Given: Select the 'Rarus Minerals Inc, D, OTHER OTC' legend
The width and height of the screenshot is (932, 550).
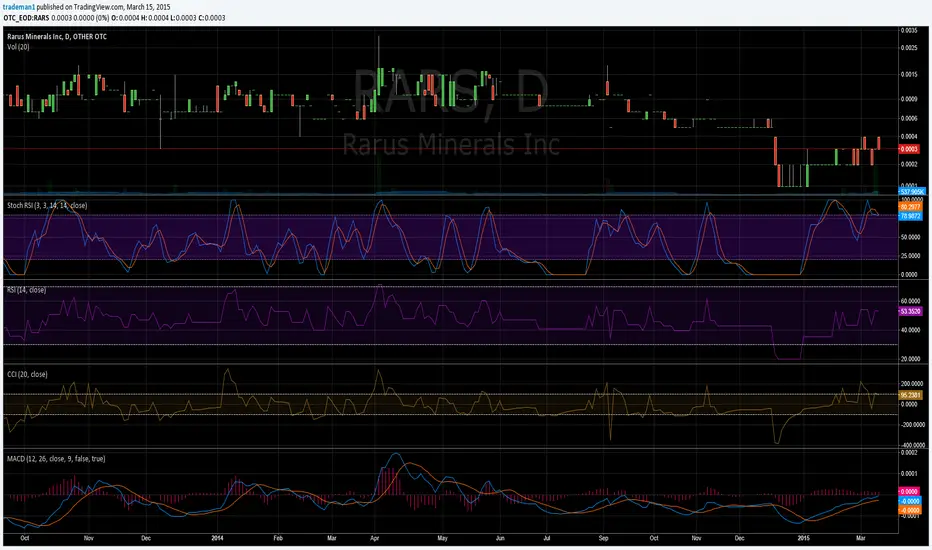Looking at the screenshot, I should tap(57, 37).
